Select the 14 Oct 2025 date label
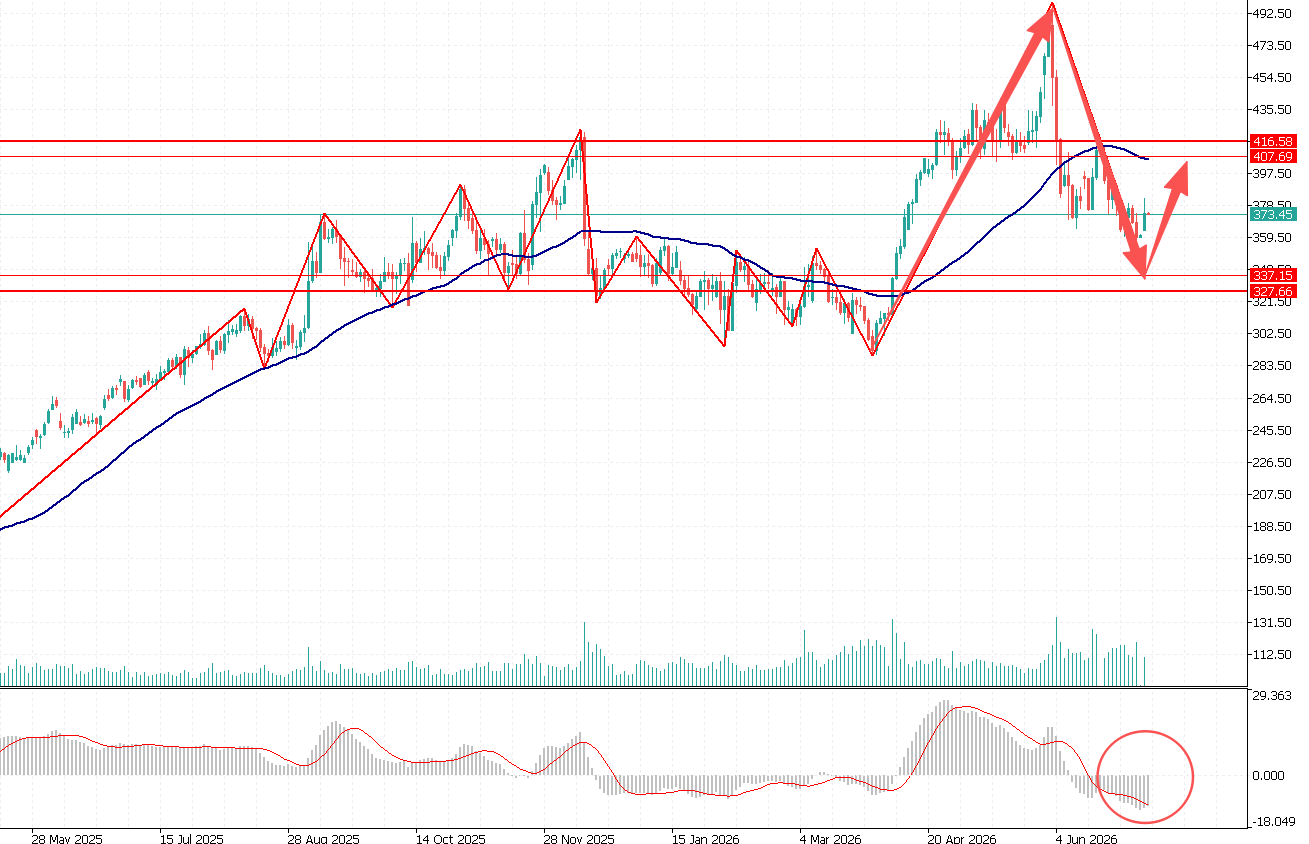 pyautogui.click(x=451, y=839)
